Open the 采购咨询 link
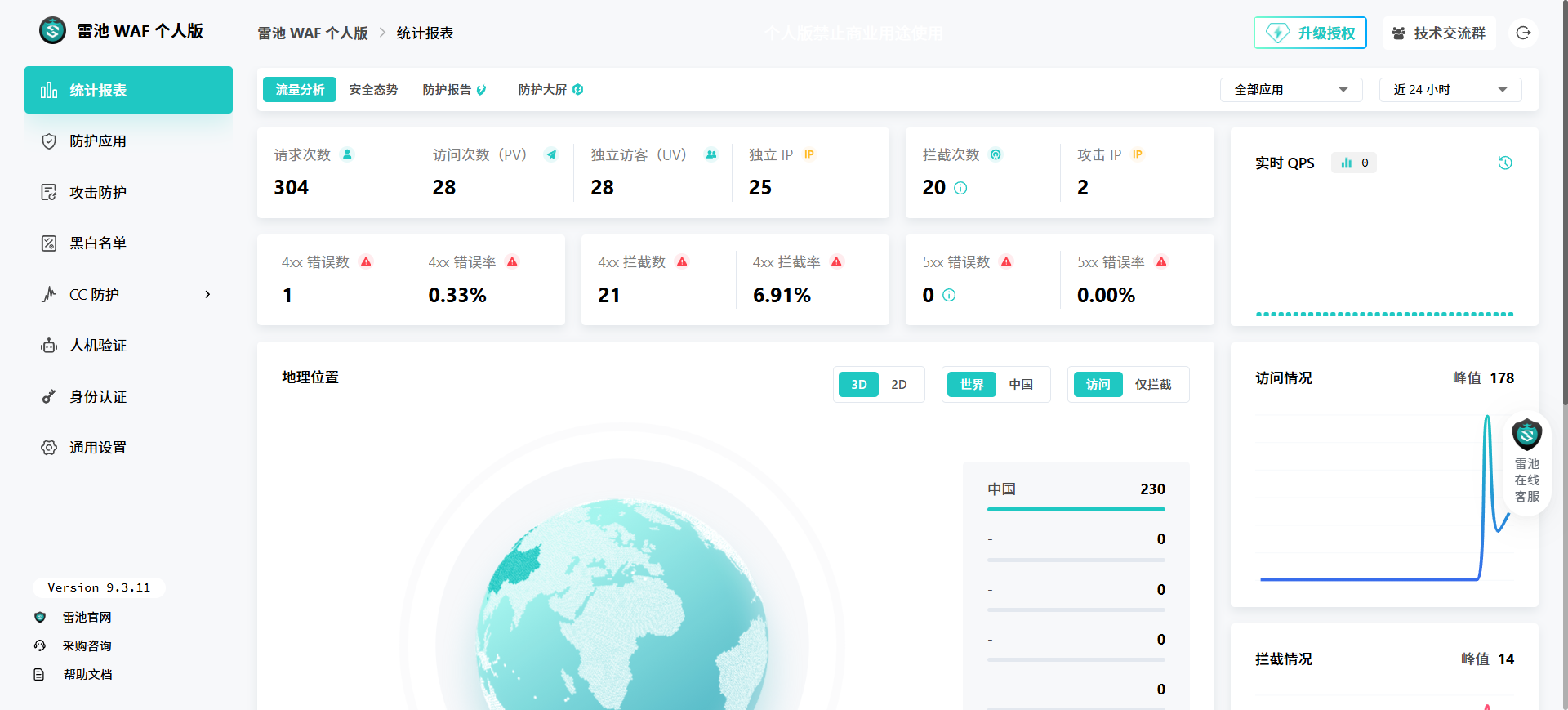Image resolution: width=1568 pixels, height=710 pixels. [87, 645]
